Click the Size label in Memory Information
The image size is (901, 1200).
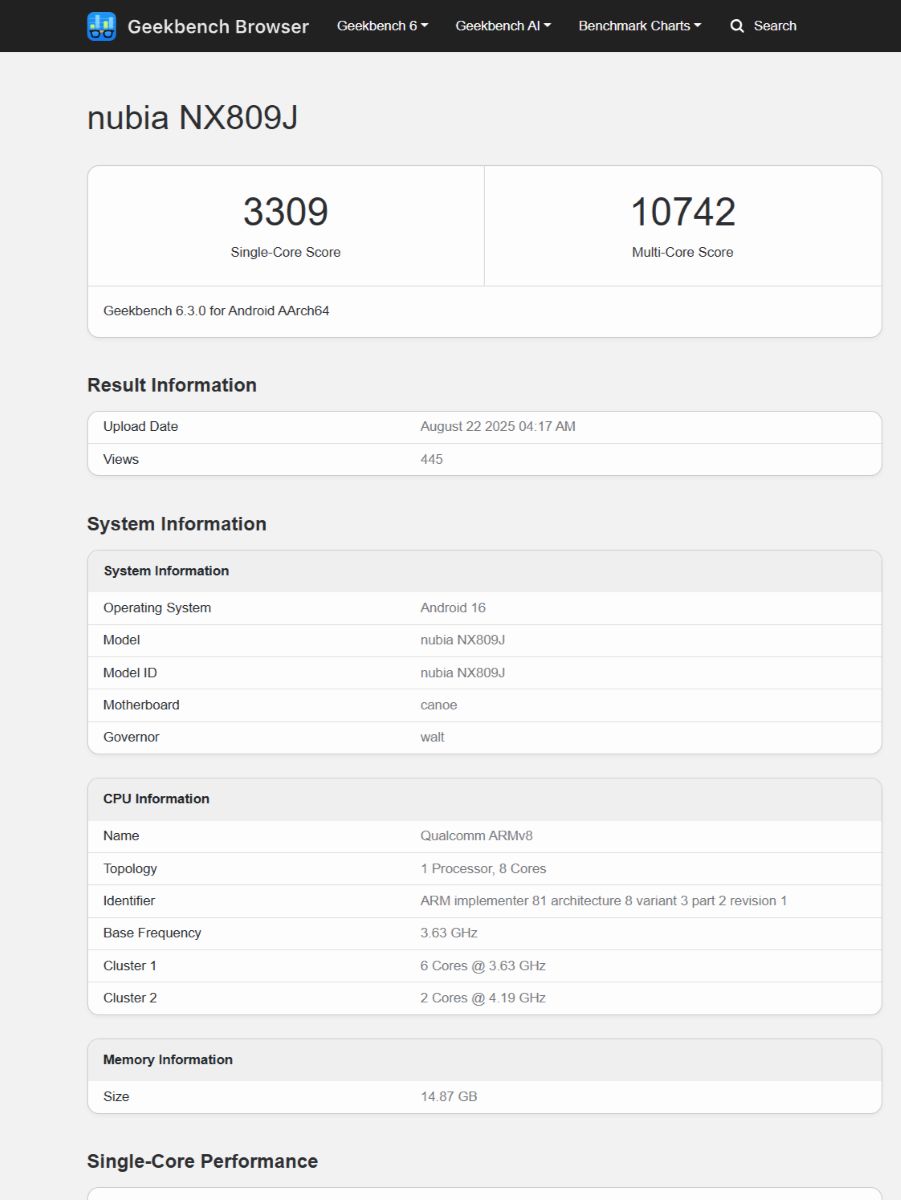116,1097
